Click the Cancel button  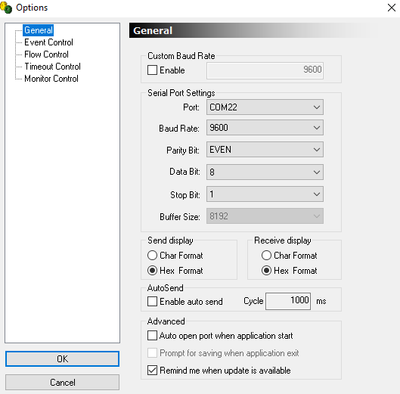pos(62,382)
